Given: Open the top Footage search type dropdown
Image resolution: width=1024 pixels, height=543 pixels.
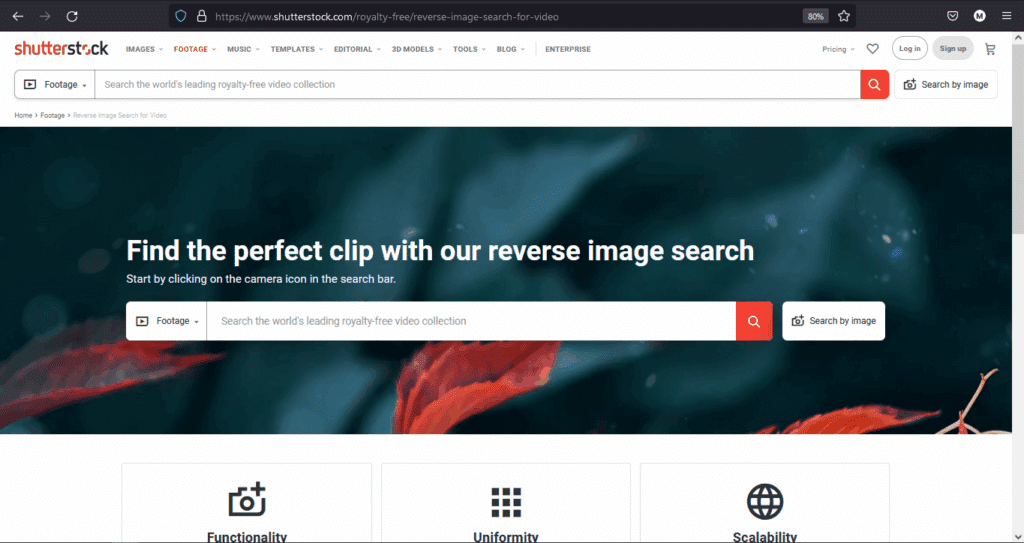Looking at the screenshot, I should point(55,84).
